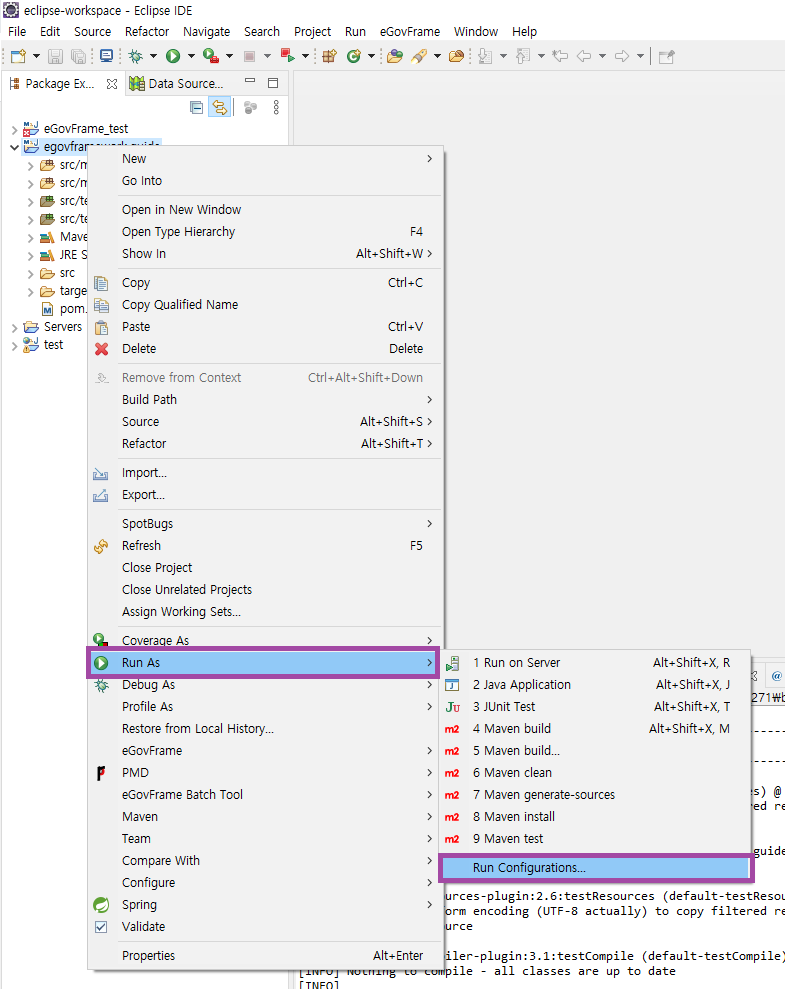Image resolution: width=785 pixels, height=989 pixels.
Task: Click Close Project in context menu
Action: pyautogui.click(x=265, y=568)
